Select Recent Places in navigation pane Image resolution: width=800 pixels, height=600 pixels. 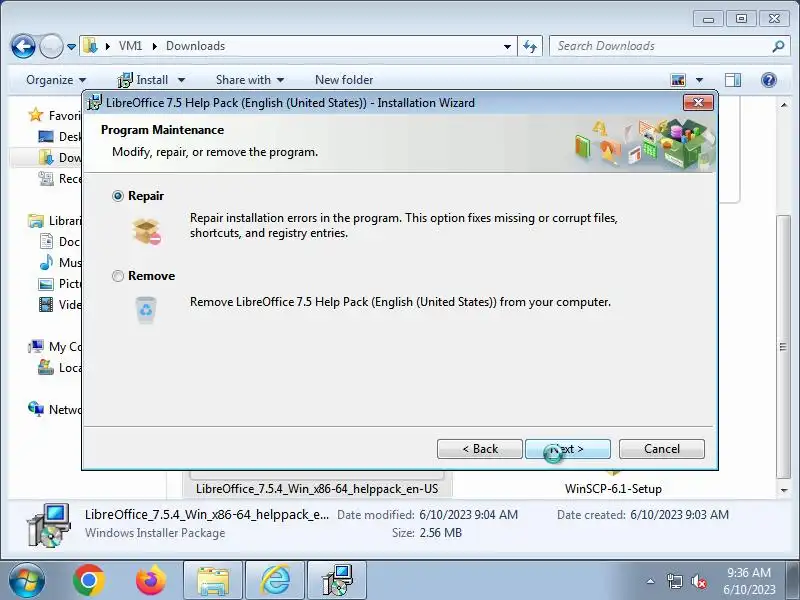[60, 179]
